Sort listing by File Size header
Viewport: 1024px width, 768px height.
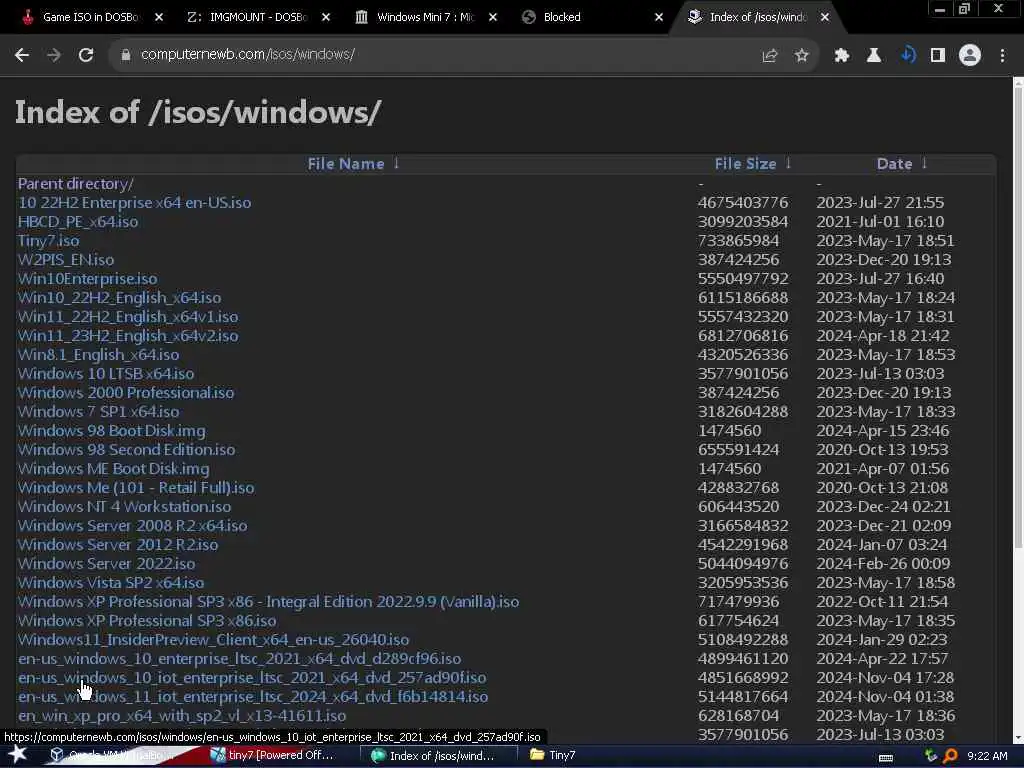coord(745,164)
